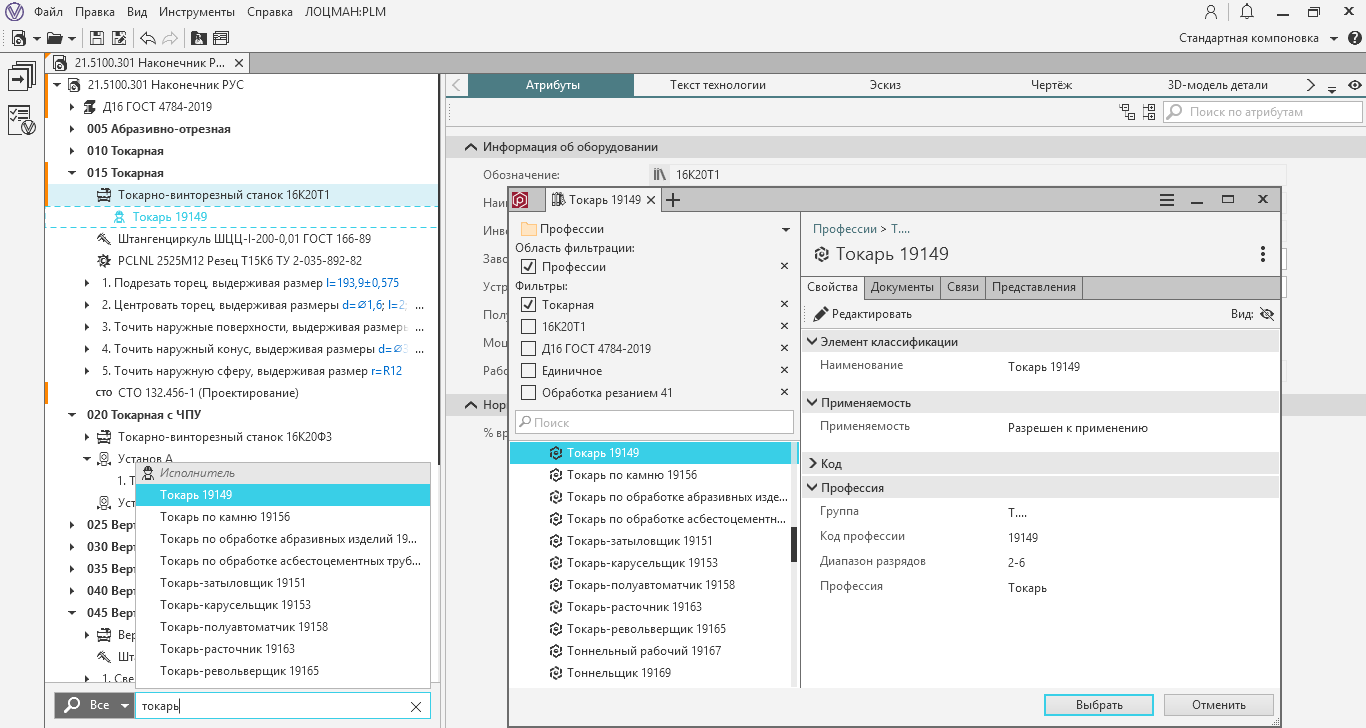Toggle the eye icon in the attributes tab bar
Screen dimensions: 1366x728
tap(1354, 86)
